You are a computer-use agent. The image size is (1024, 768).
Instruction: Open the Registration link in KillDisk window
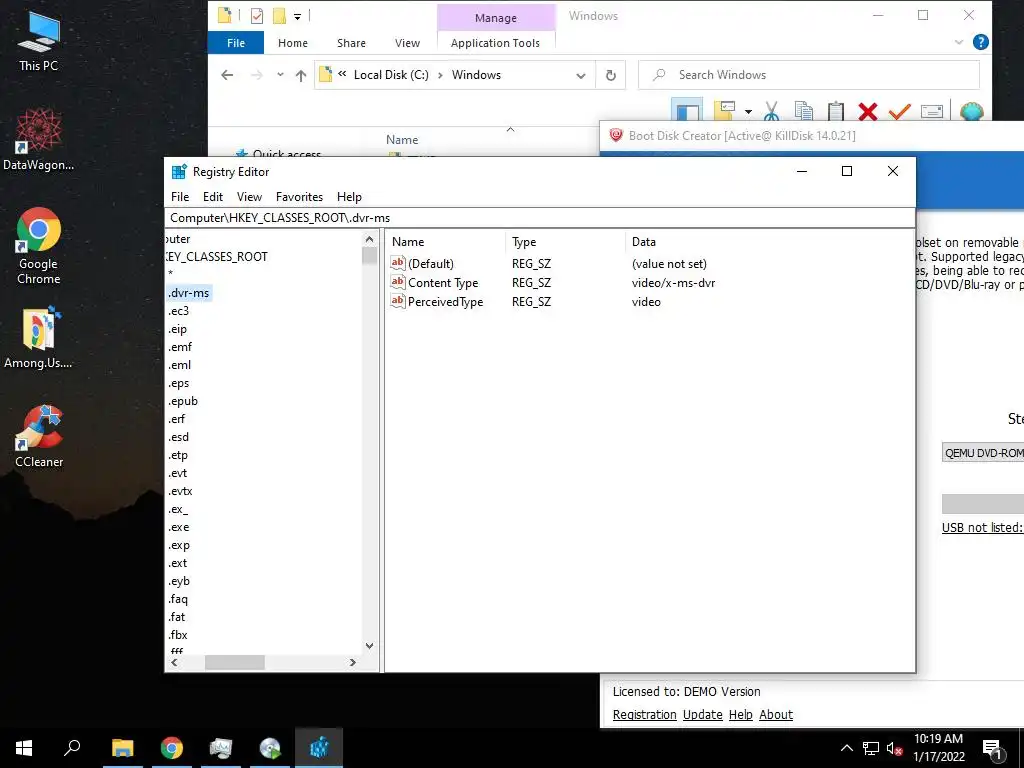[x=645, y=714]
